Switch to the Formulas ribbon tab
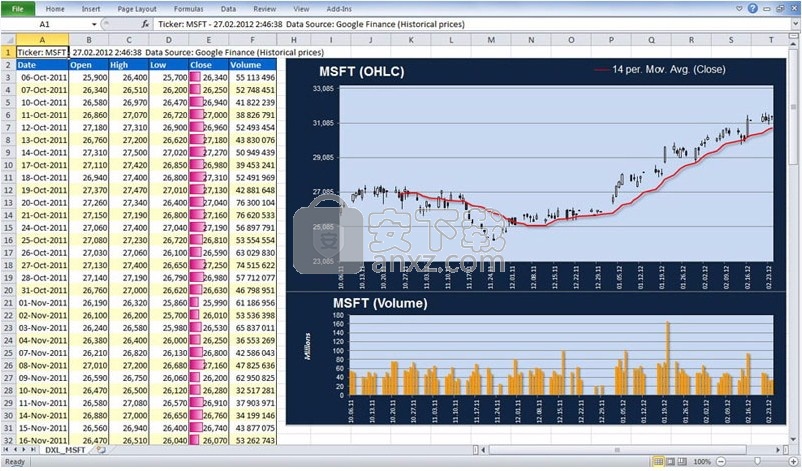802x471 pixels. [x=188, y=8]
